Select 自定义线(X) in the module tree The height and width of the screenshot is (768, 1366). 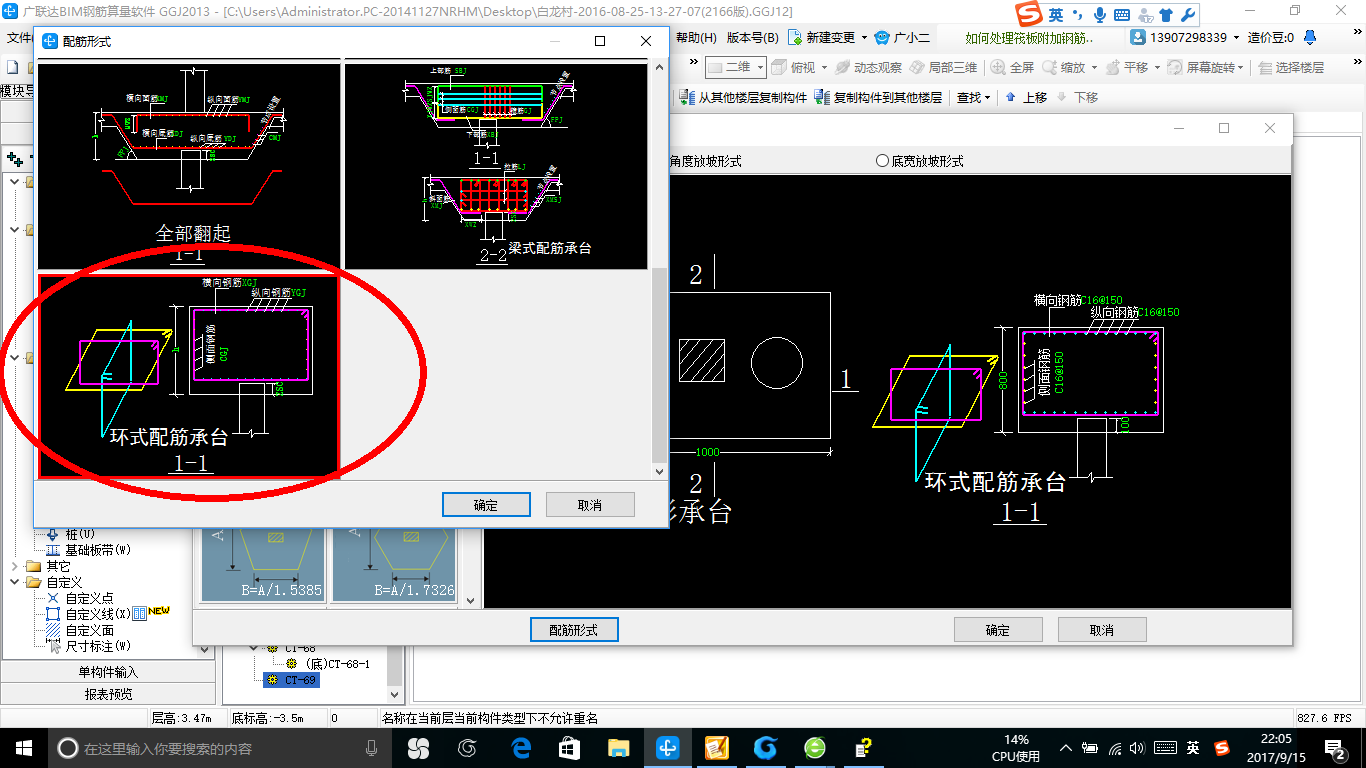coord(88,614)
